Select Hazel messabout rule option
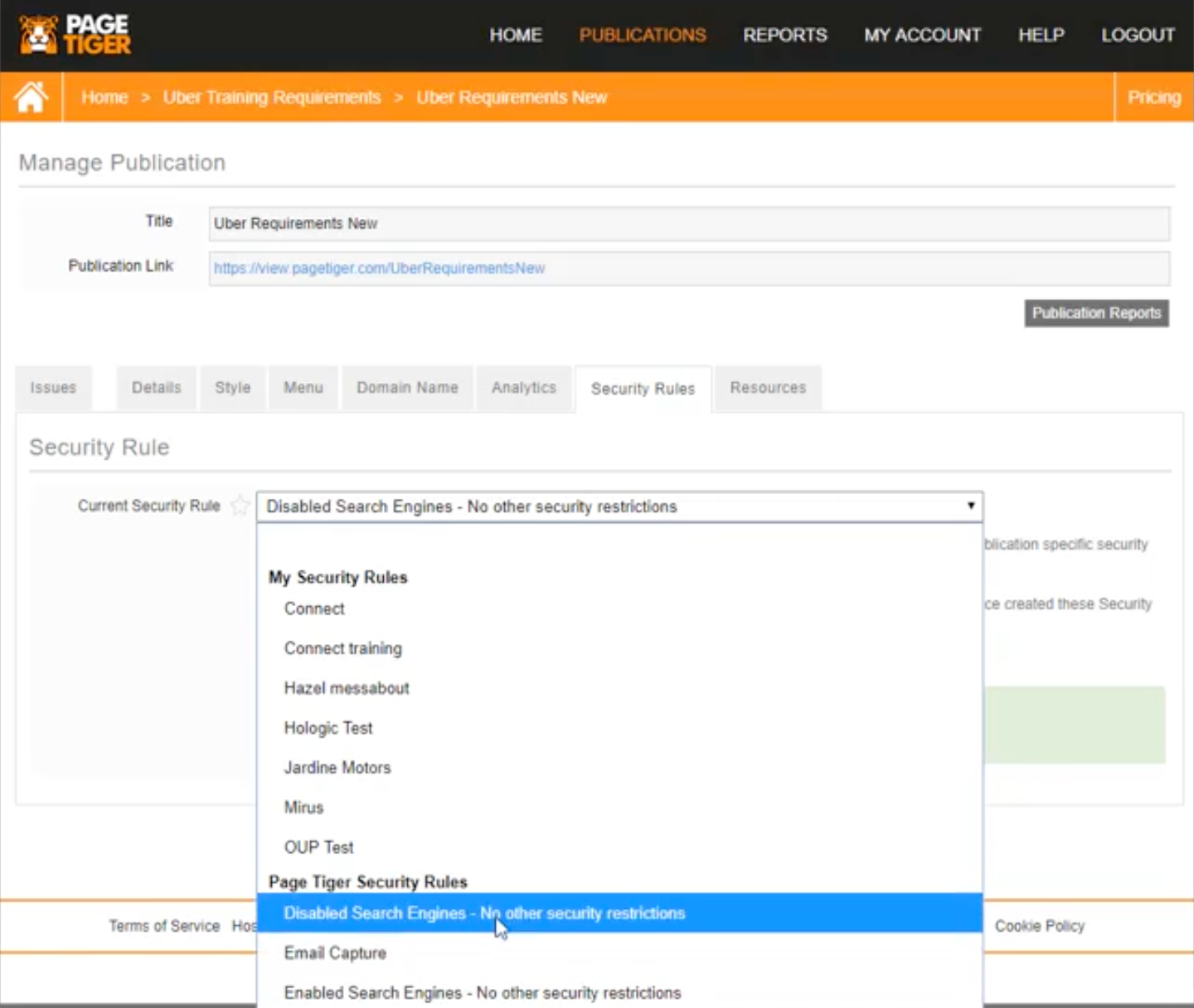 pyautogui.click(x=619, y=688)
